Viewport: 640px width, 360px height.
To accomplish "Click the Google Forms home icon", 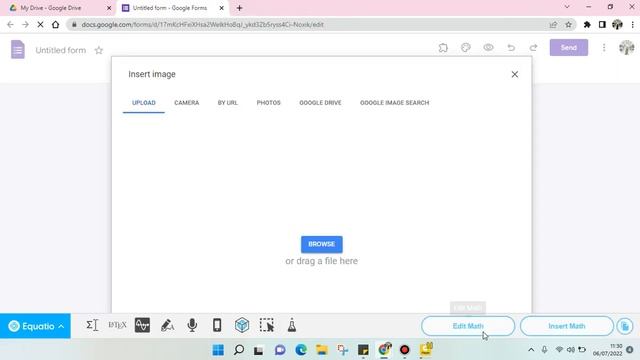I will click(x=18, y=50).
